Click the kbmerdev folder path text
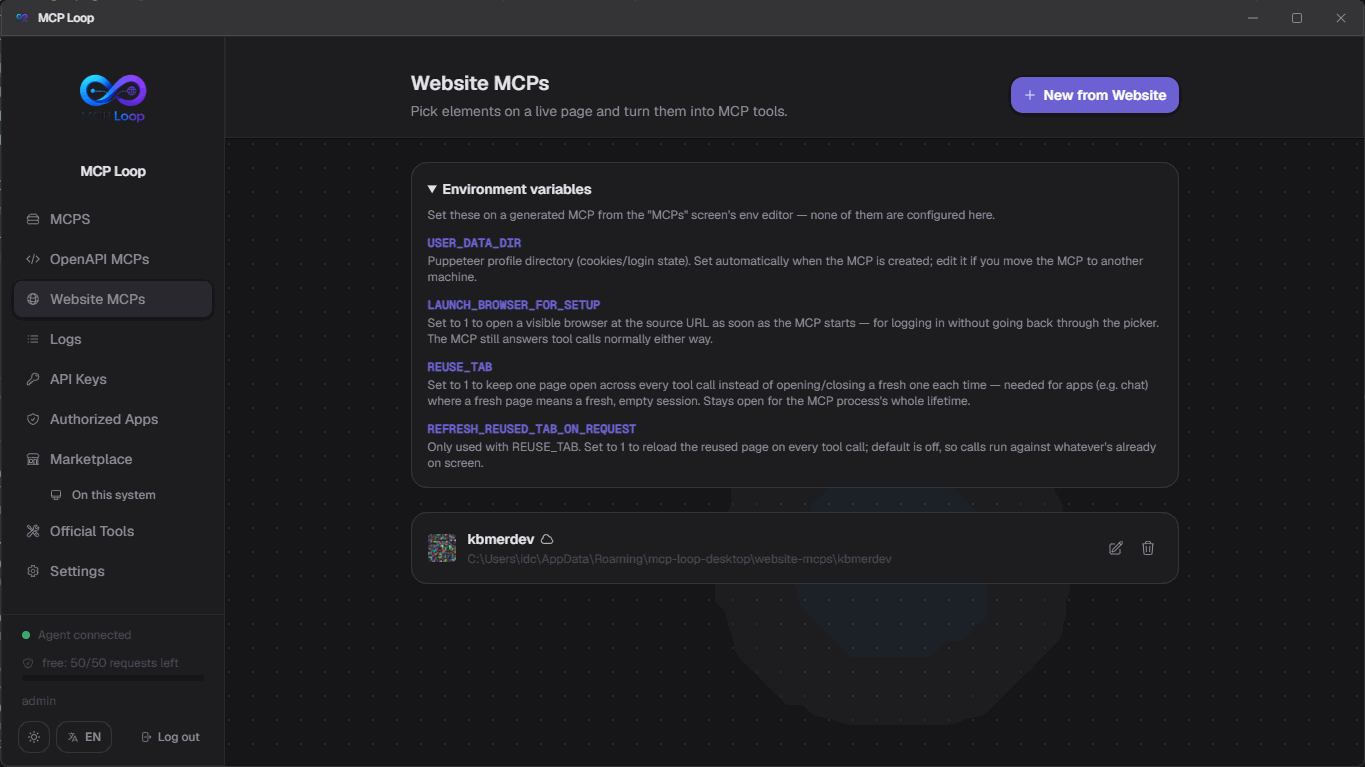 [680, 559]
